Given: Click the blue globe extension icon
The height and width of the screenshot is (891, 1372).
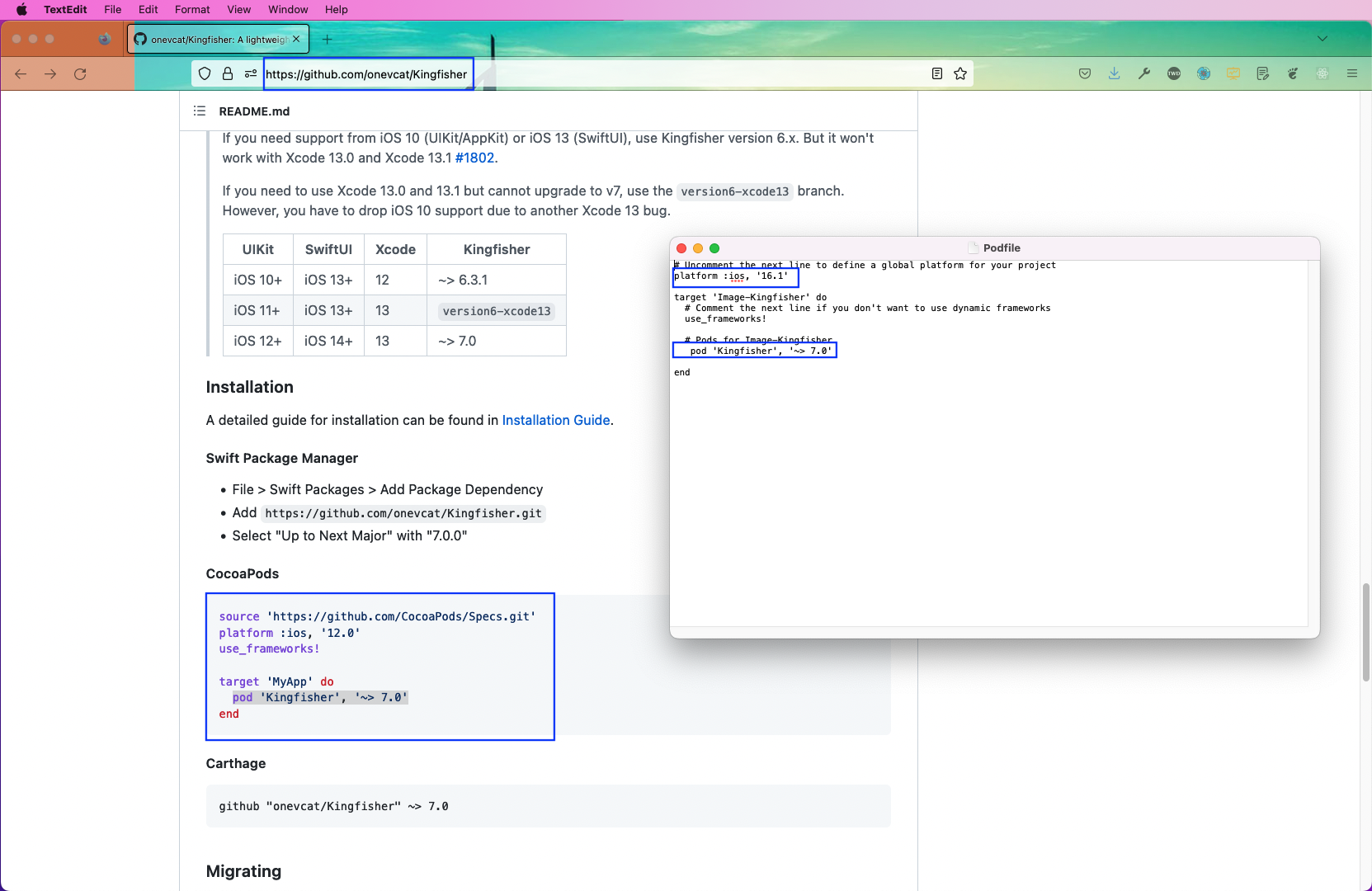Looking at the screenshot, I should [1204, 73].
